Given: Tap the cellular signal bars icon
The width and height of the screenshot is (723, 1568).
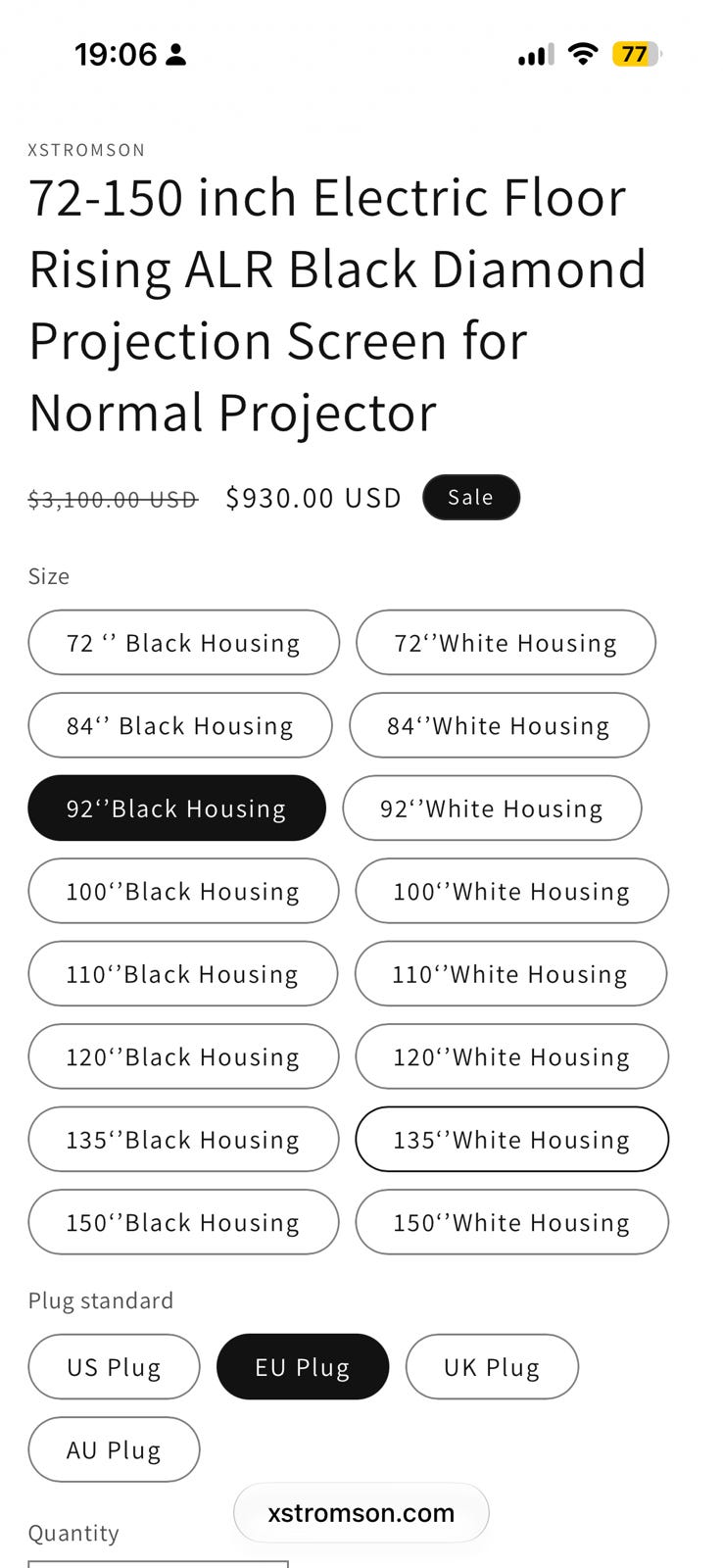Looking at the screenshot, I should click(x=536, y=55).
